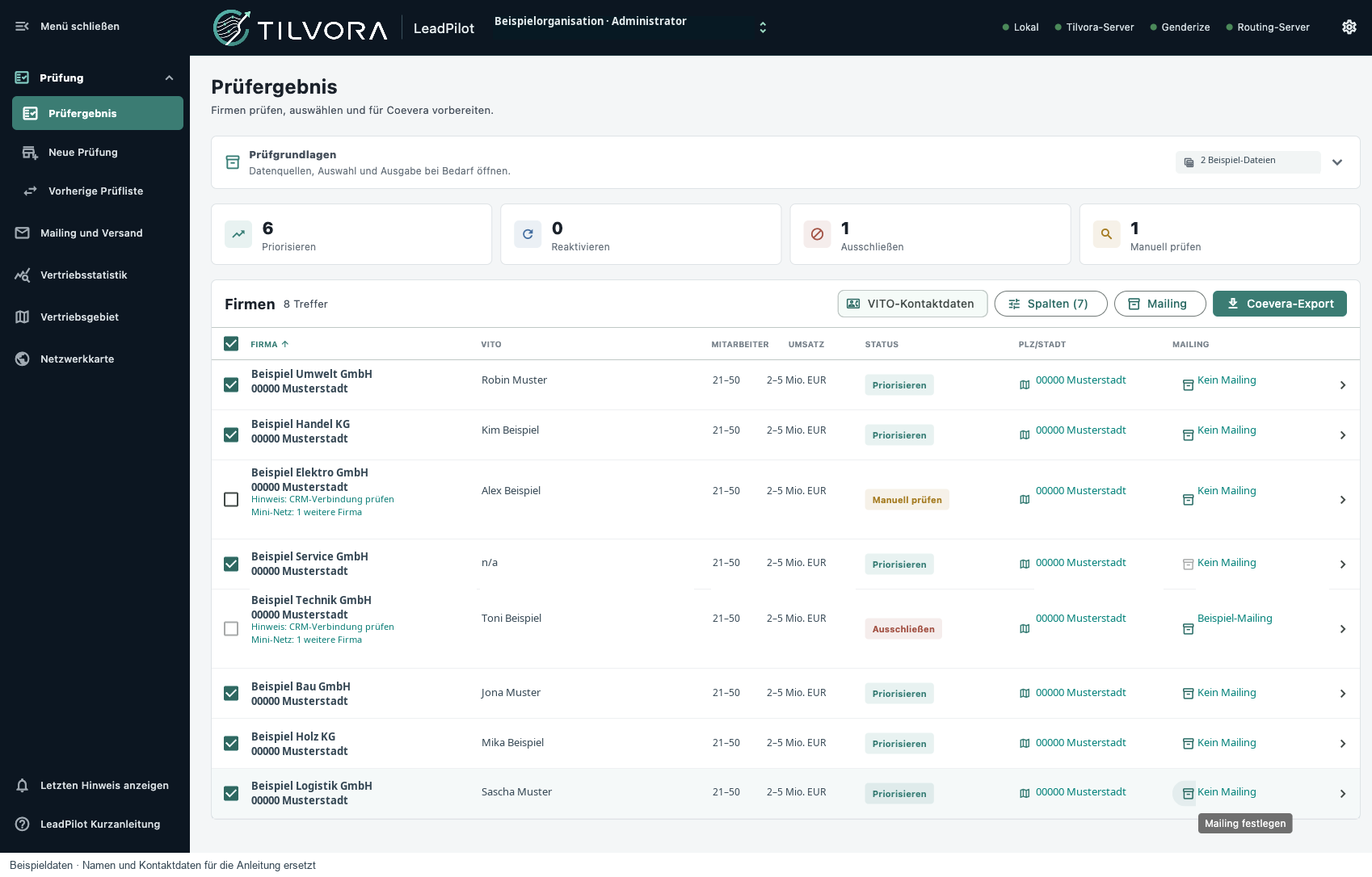
Task: Open settings gear icon
Action: [1349, 27]
